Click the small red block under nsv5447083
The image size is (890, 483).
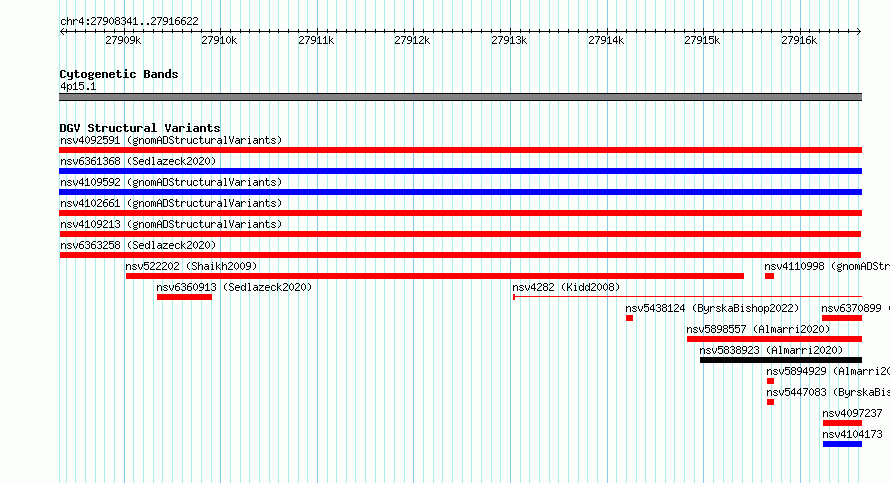770,402
